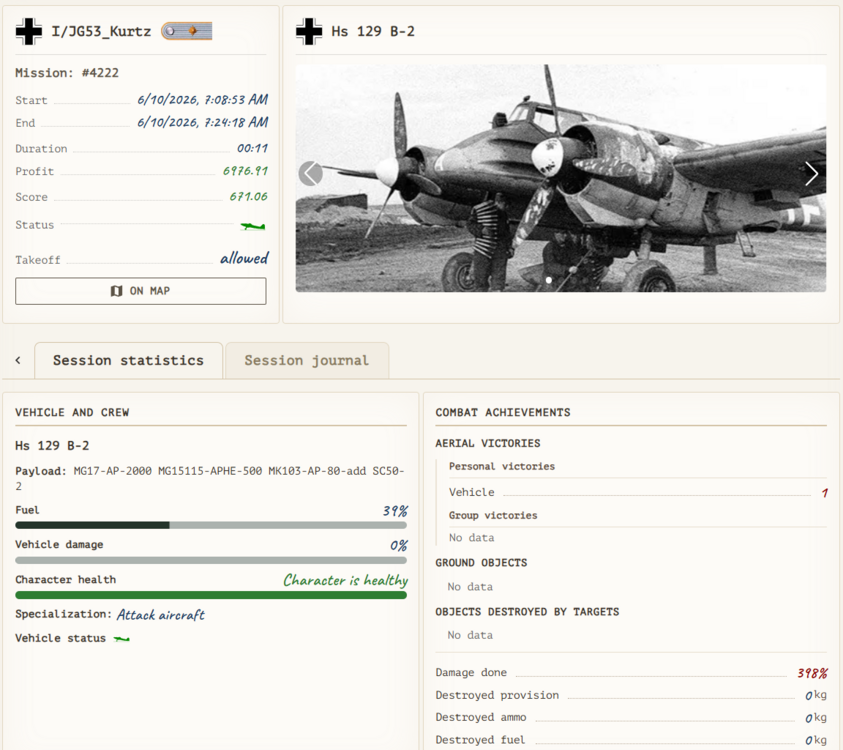Click the Mission: #4222 text
The image size is (843, 750).
point(67,73)
